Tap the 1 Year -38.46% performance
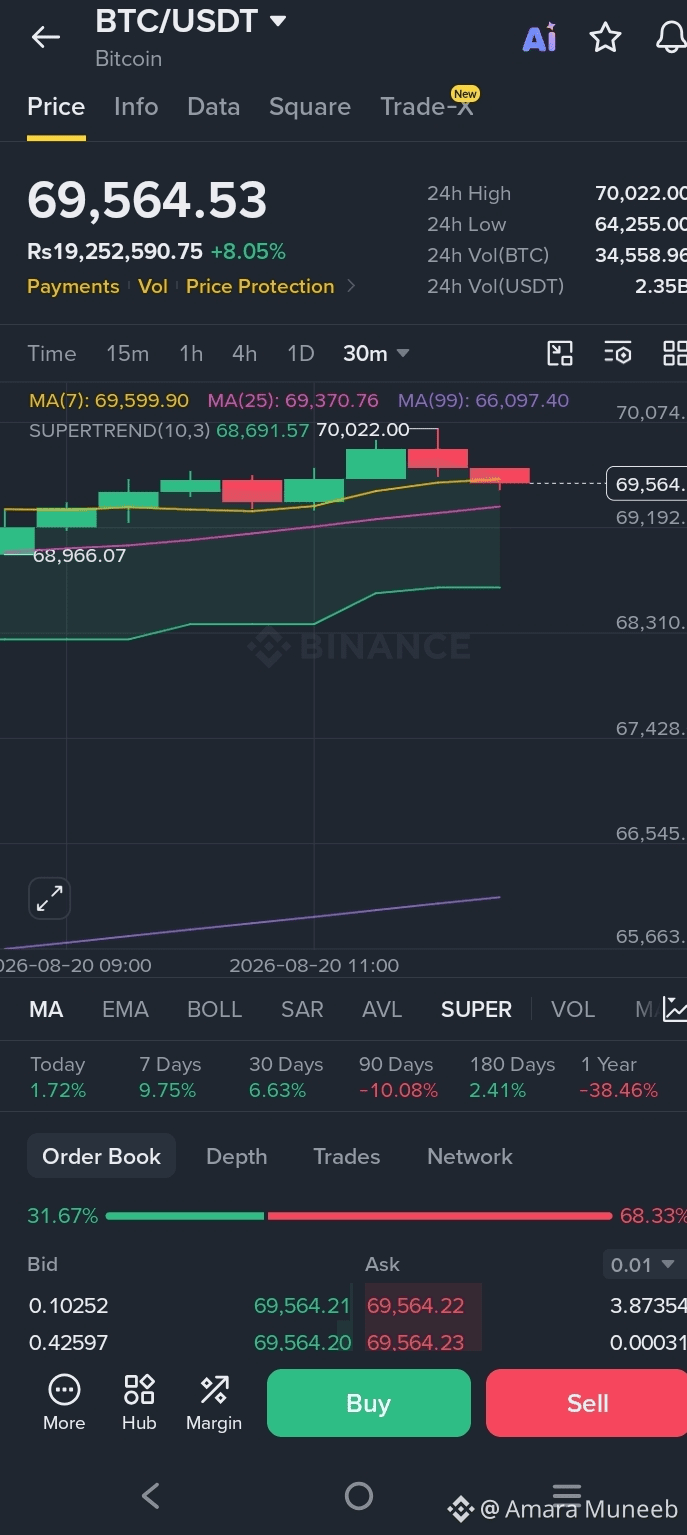 619,1077
